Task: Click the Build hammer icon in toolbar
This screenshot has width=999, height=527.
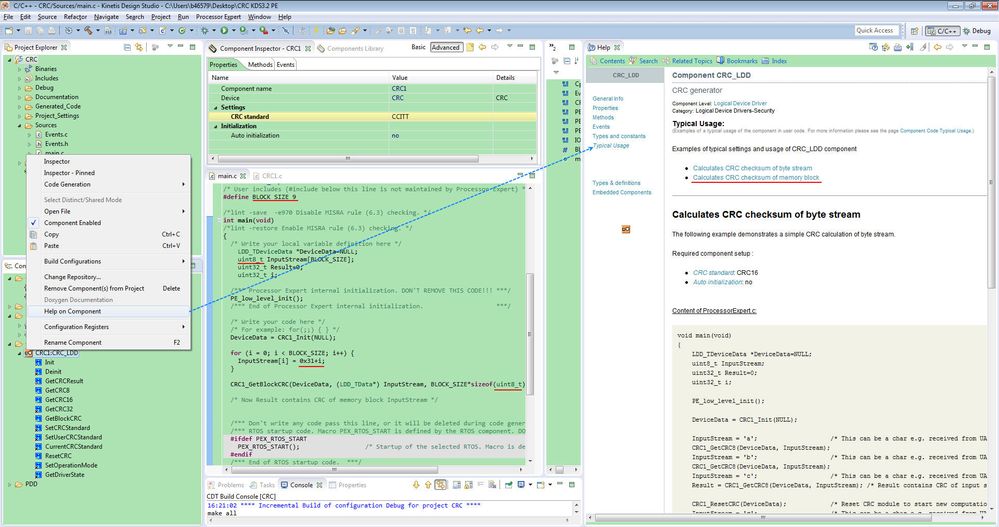Action: click(x=88, y=30)
